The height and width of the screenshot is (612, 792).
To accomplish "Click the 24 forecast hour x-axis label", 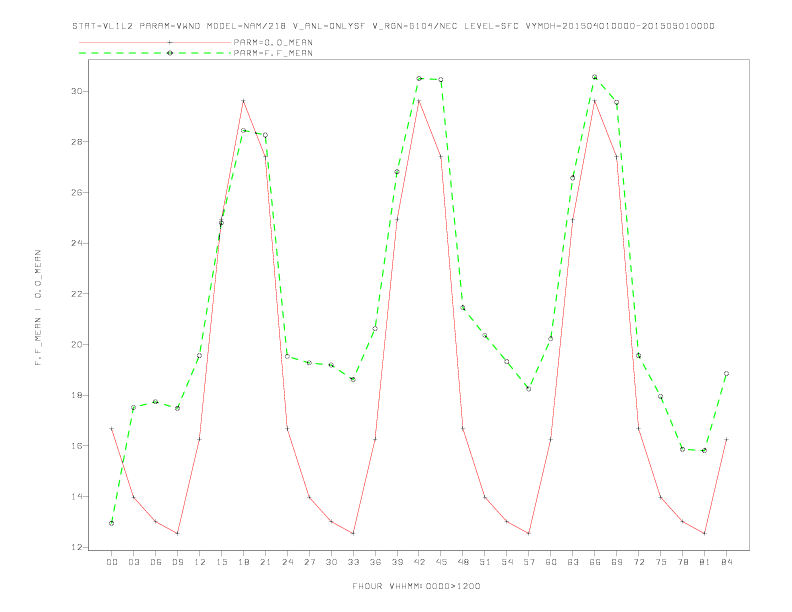I will pyautogui.click(x=287, y=562).
